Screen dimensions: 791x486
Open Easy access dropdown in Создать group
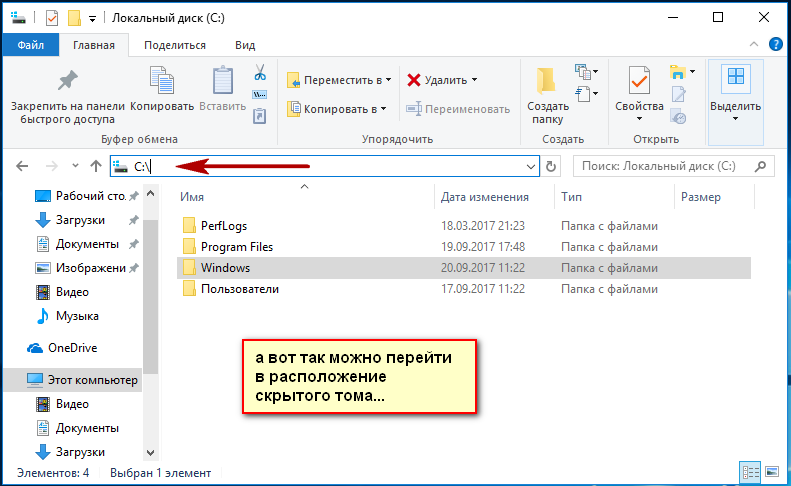click(587, 94)
